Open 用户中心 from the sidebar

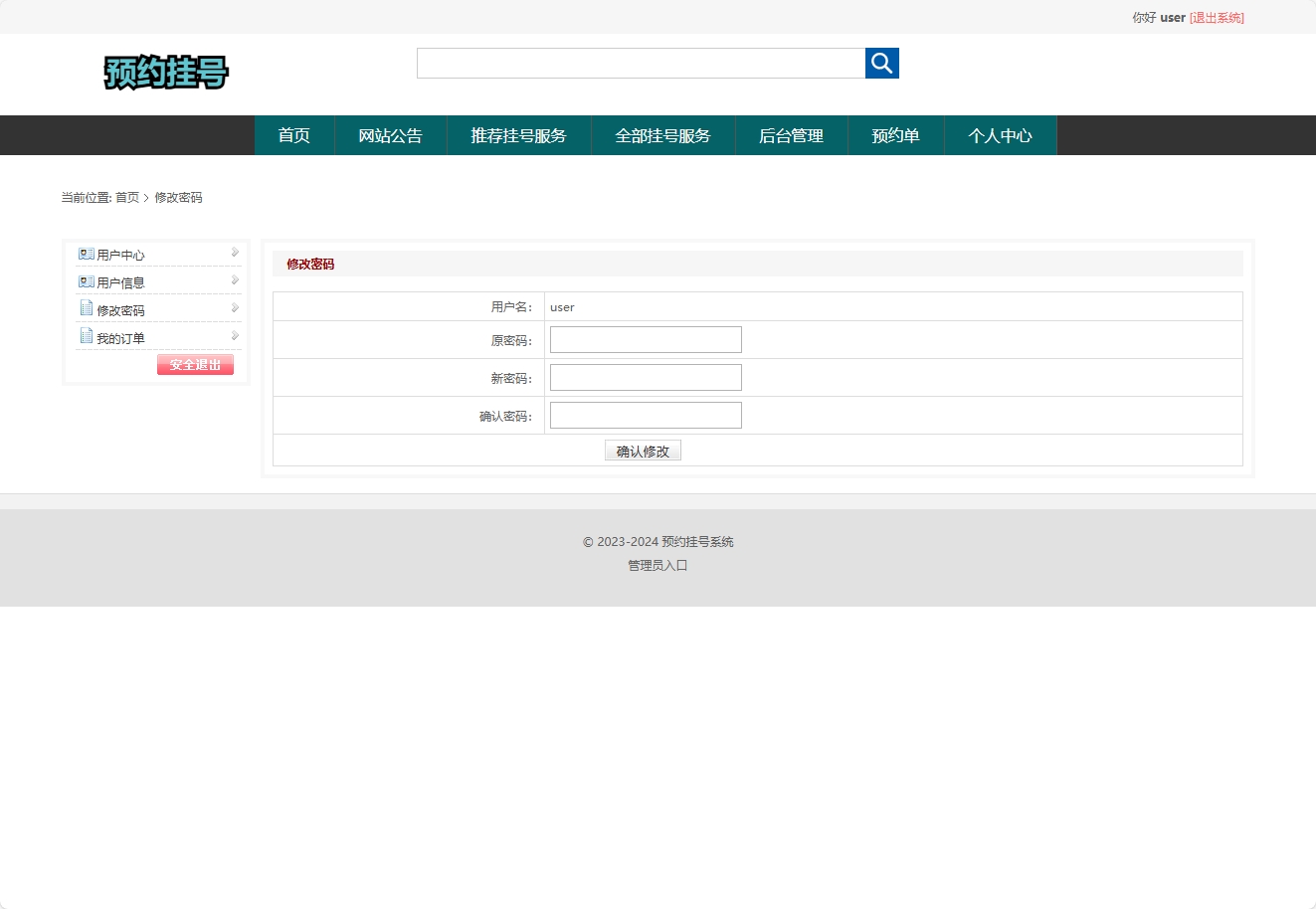click(119, 254)
